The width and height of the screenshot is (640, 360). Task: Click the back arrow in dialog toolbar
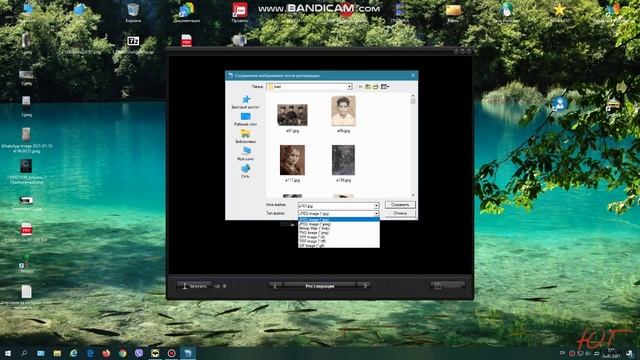click(x=360, y=87)
